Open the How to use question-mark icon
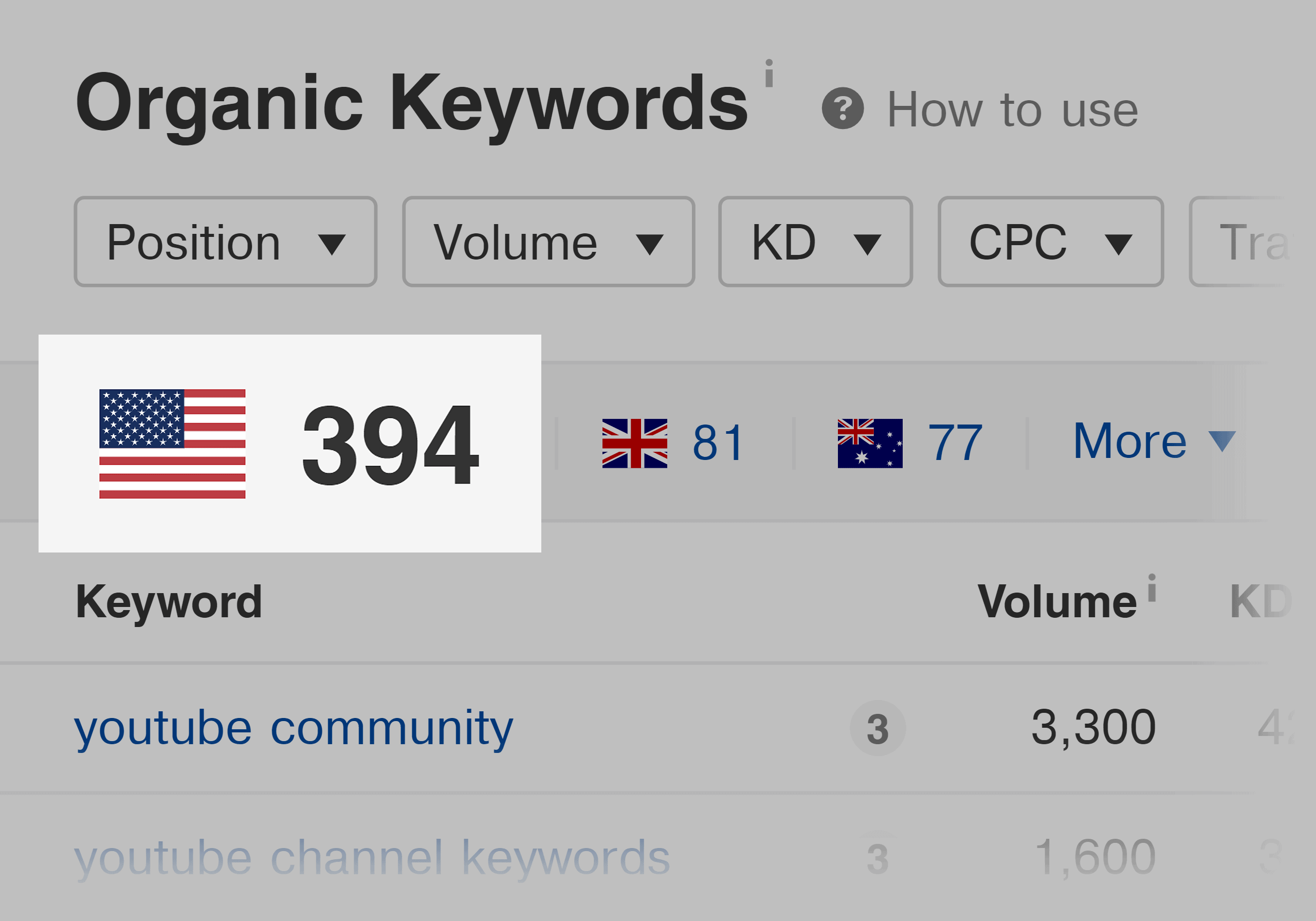 click(843, 108)
